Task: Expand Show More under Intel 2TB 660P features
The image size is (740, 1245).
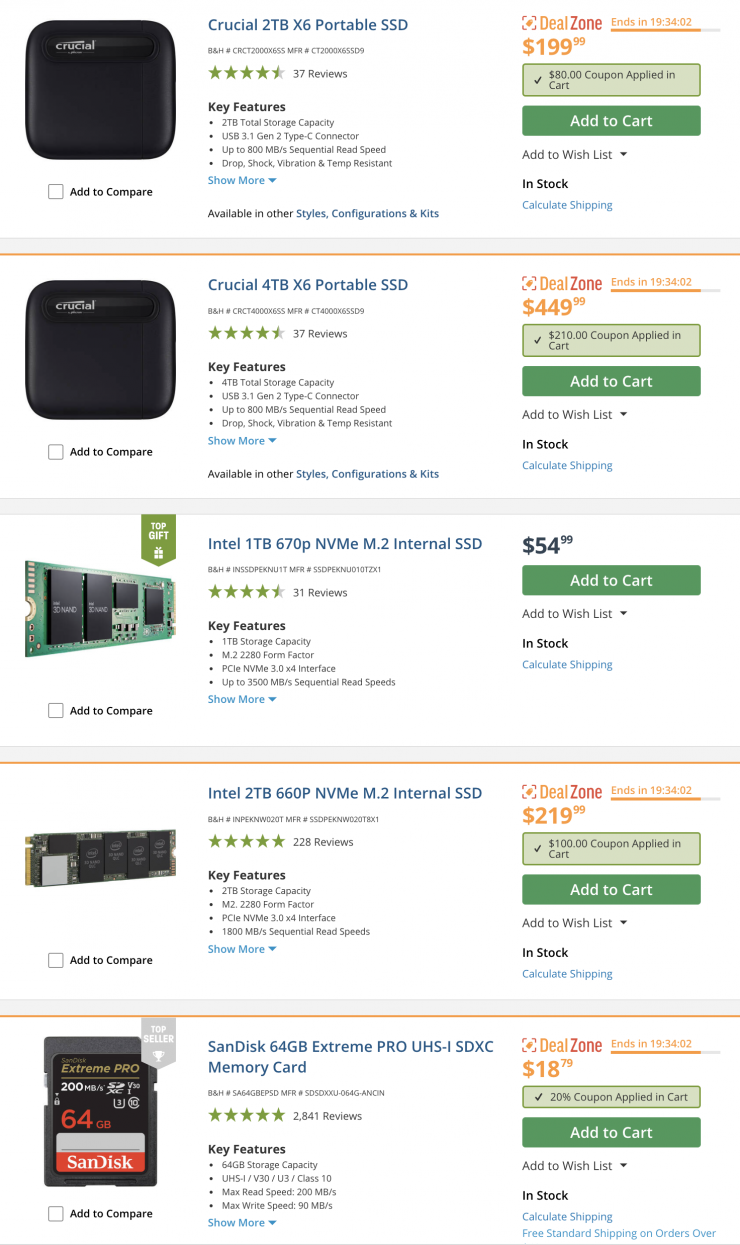Action: [x=242, y=949]
